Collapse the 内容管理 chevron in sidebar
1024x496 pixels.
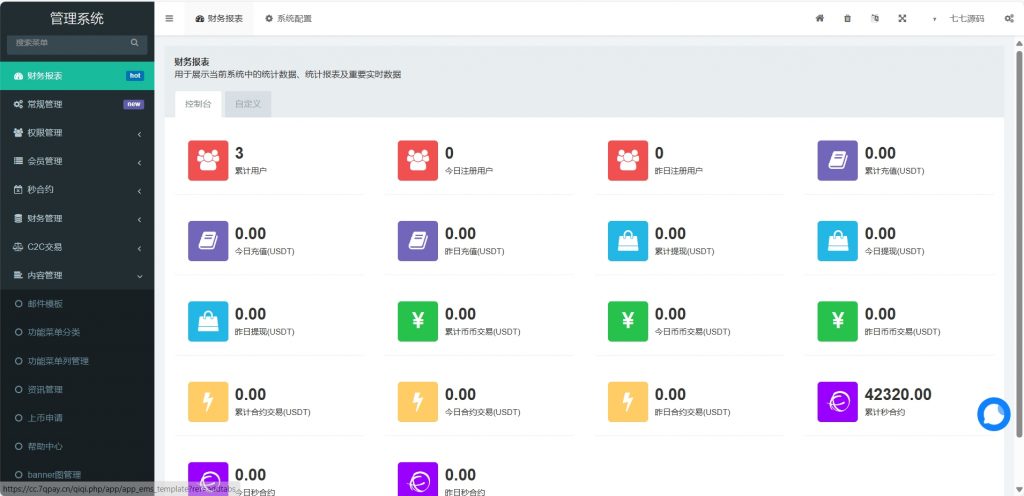(x=139, y=277)
